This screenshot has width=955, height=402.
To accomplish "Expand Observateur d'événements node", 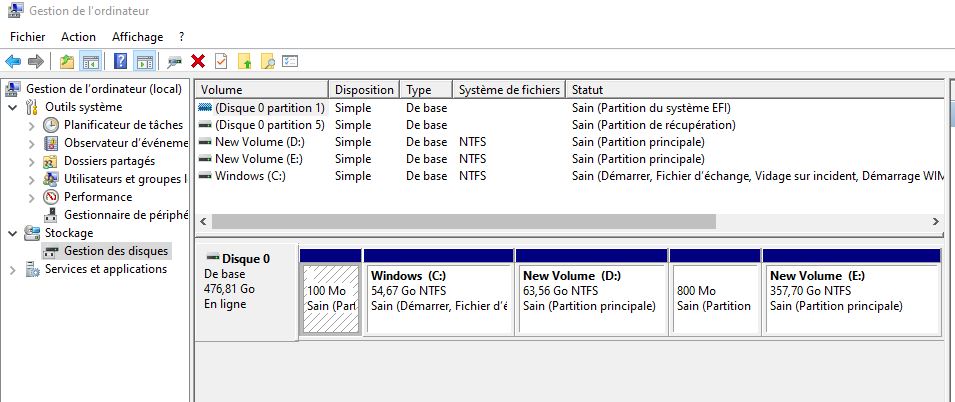I will coord(32,144).
